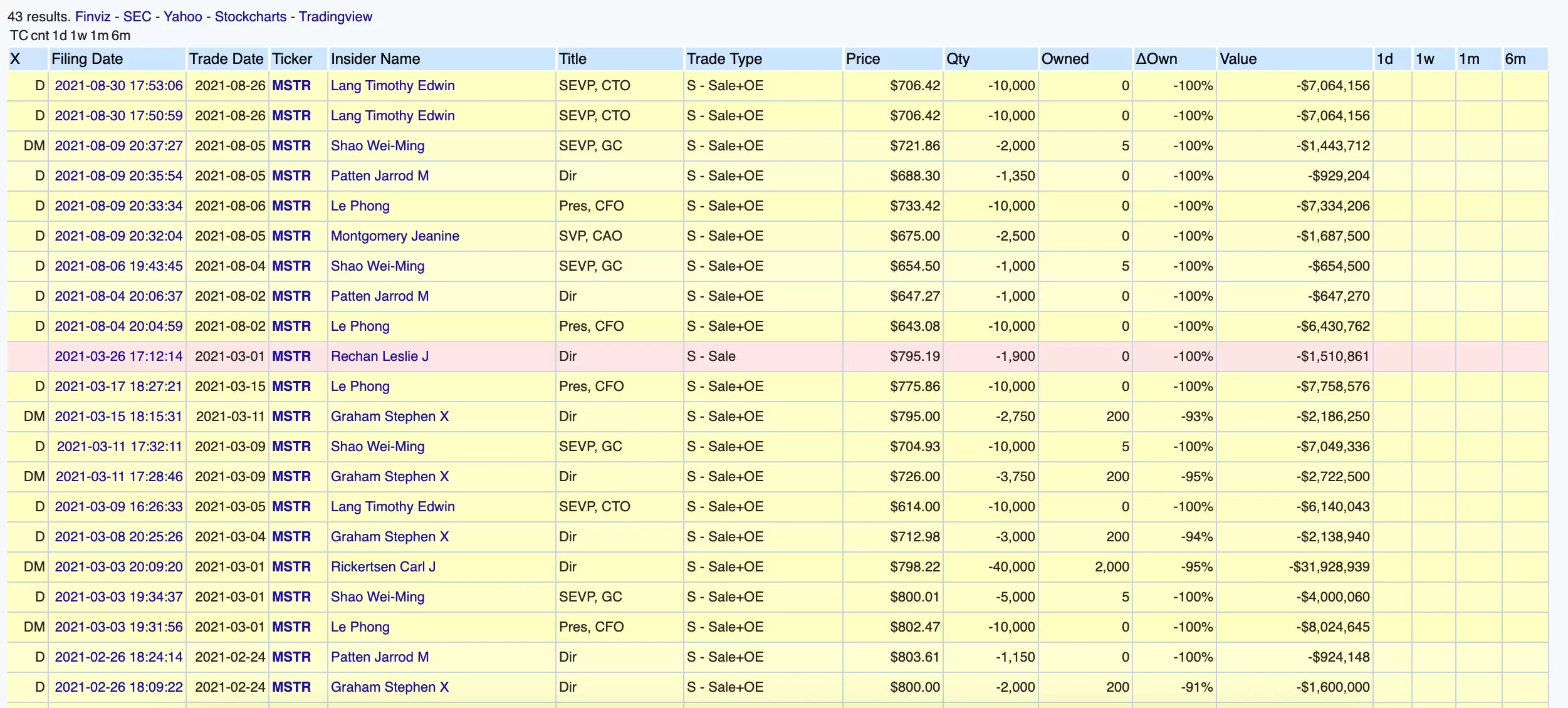Screen dimensions: 1568x708
Task: Sort table by Trade Date header
Action: point(226,59)
